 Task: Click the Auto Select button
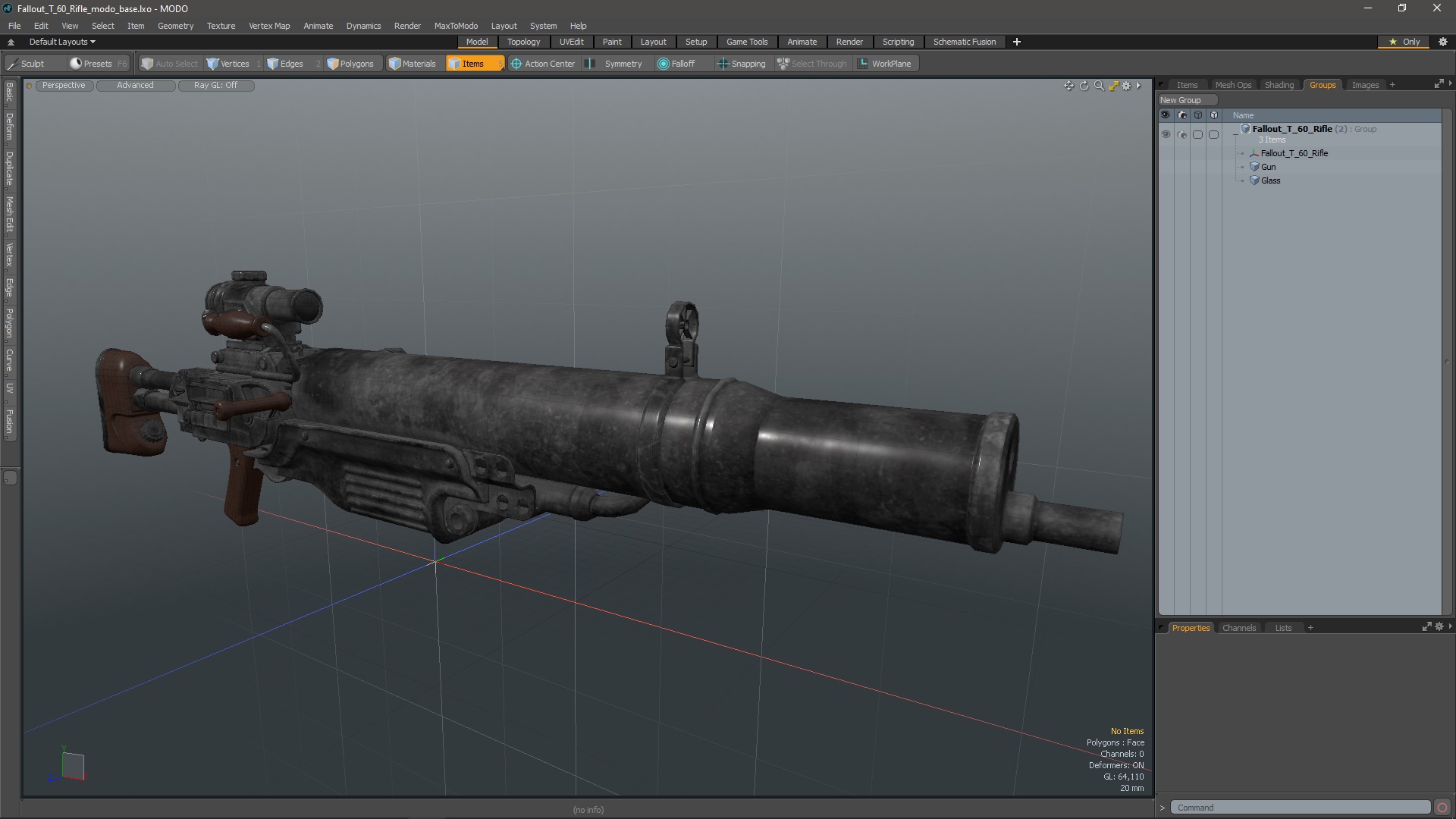coord(169,64)
